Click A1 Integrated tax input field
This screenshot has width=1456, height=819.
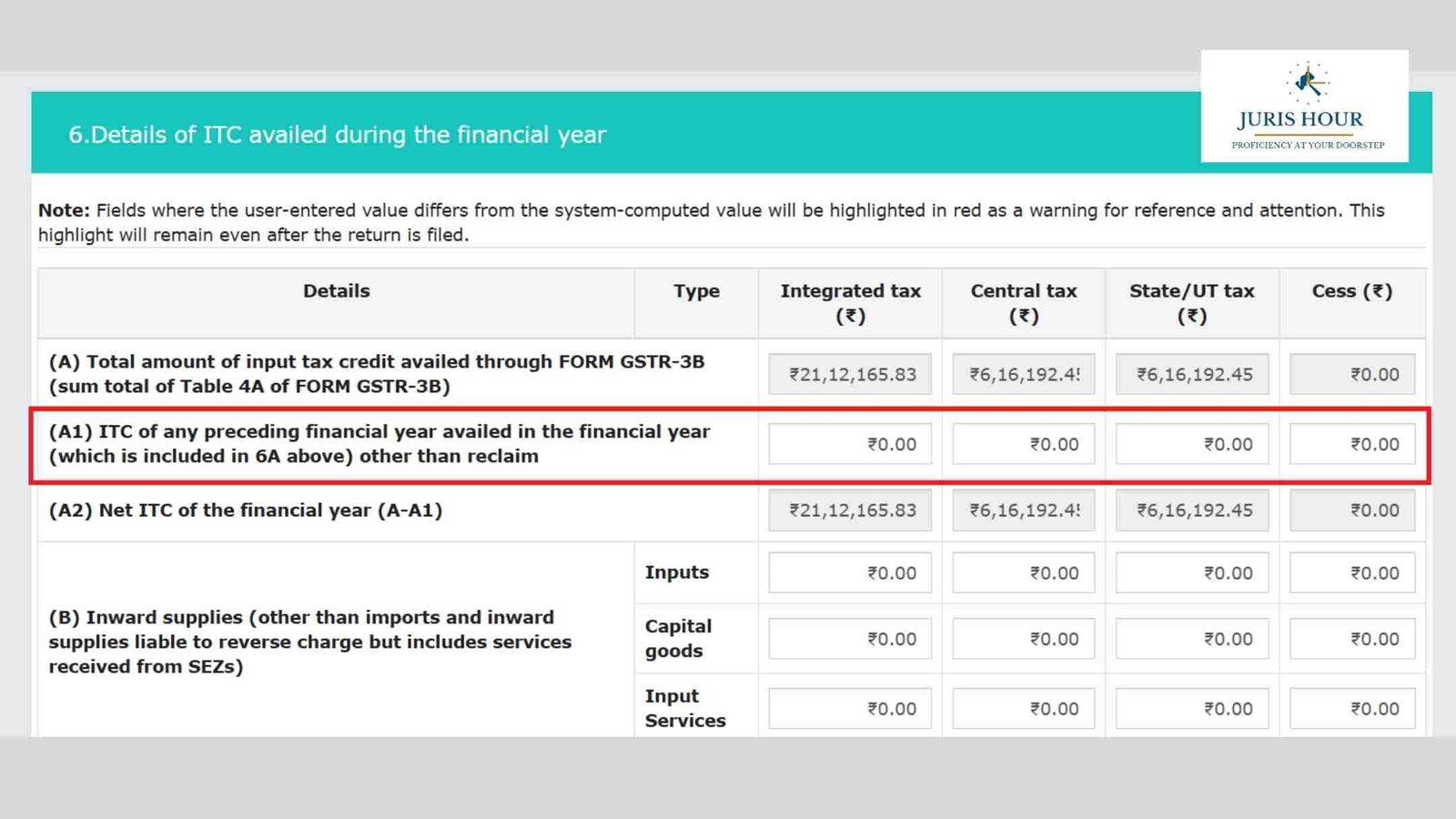point(849,445)
